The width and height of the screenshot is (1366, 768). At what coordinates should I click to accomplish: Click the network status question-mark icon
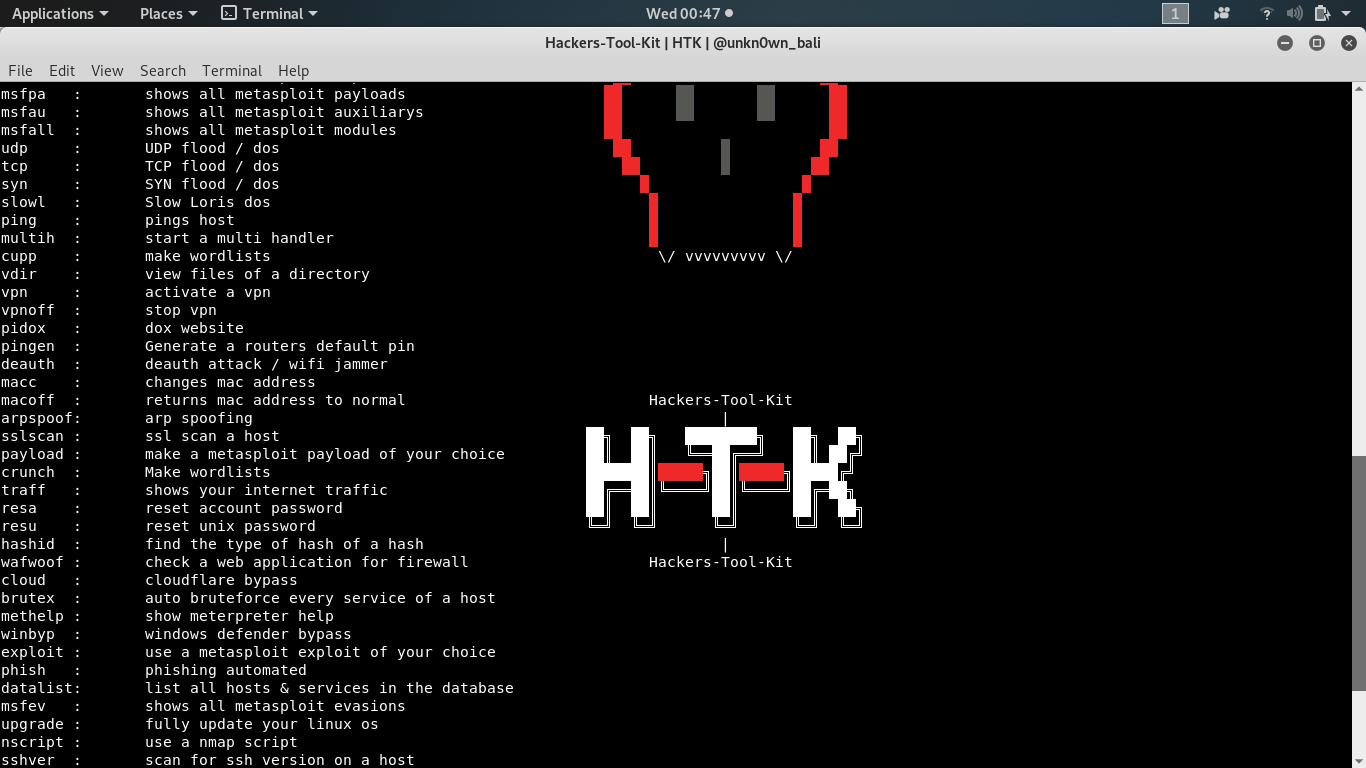click(x=1266, y=13)
